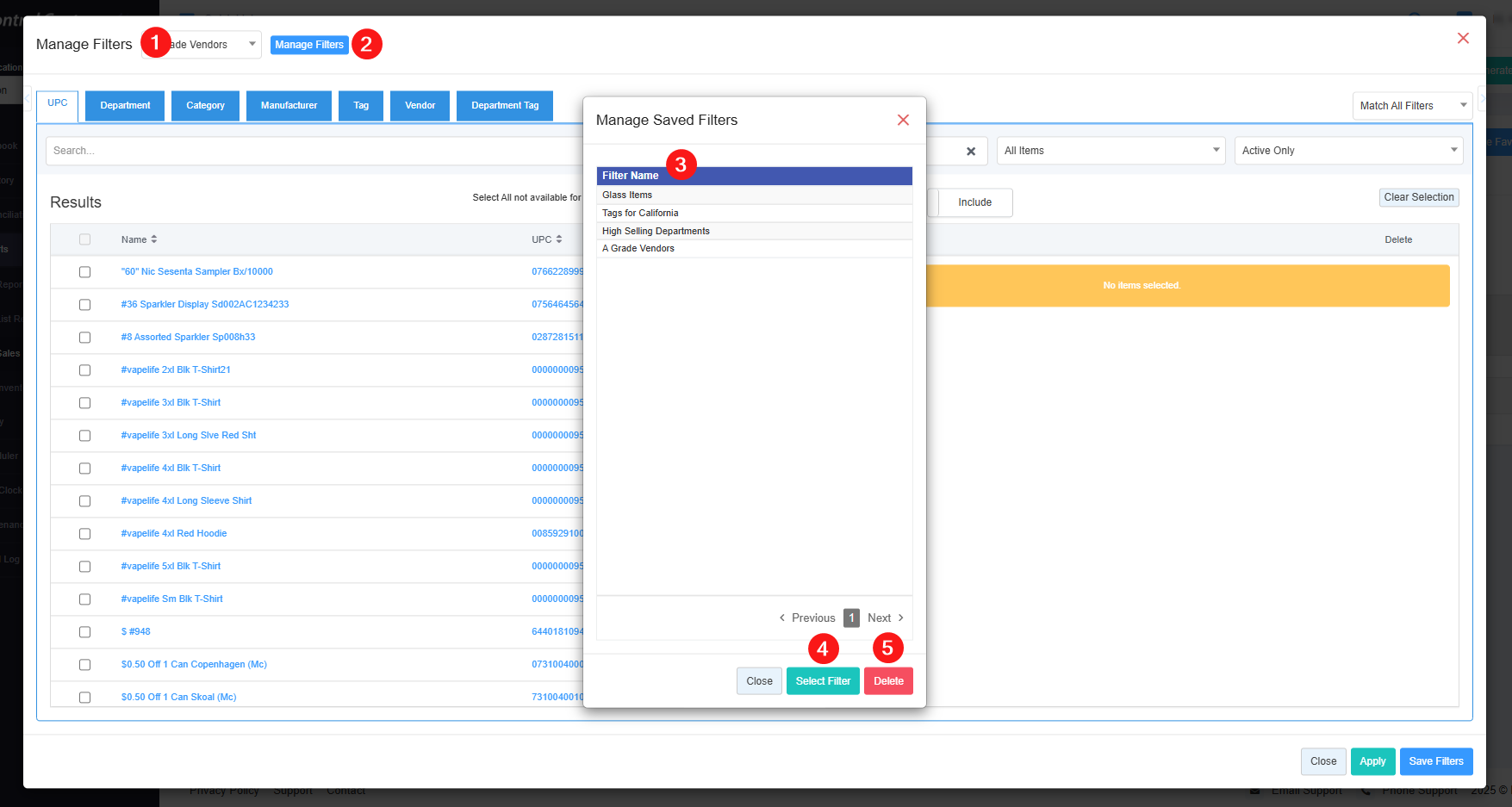Apply the filters with the Apply button
The image size is (1512, 807).
[1372, 761]
